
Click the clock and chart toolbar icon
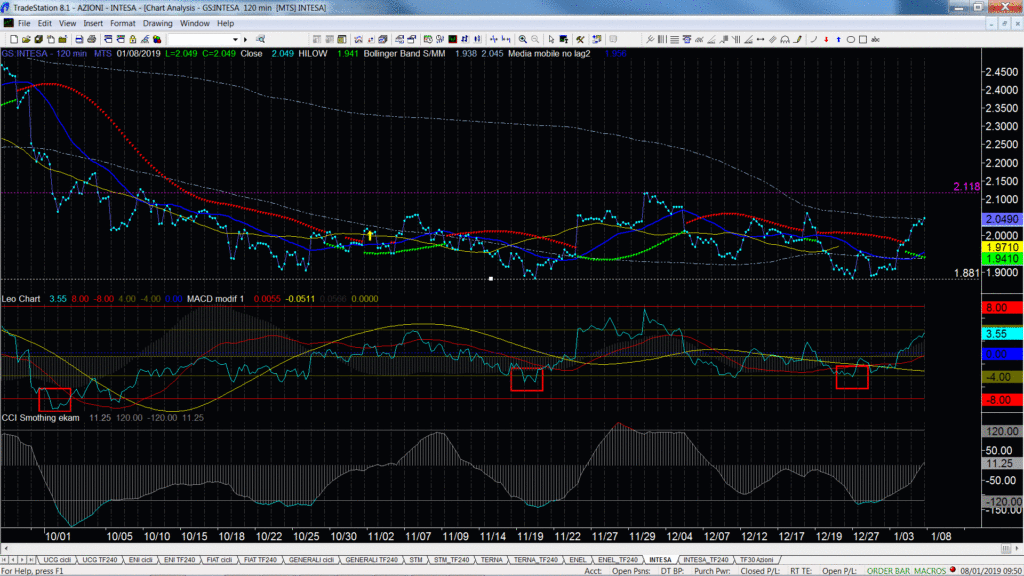click(428, 39)
